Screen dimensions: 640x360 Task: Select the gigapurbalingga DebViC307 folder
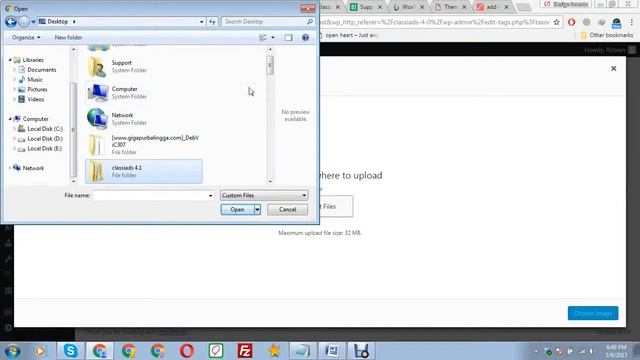(x=143, y=145)
